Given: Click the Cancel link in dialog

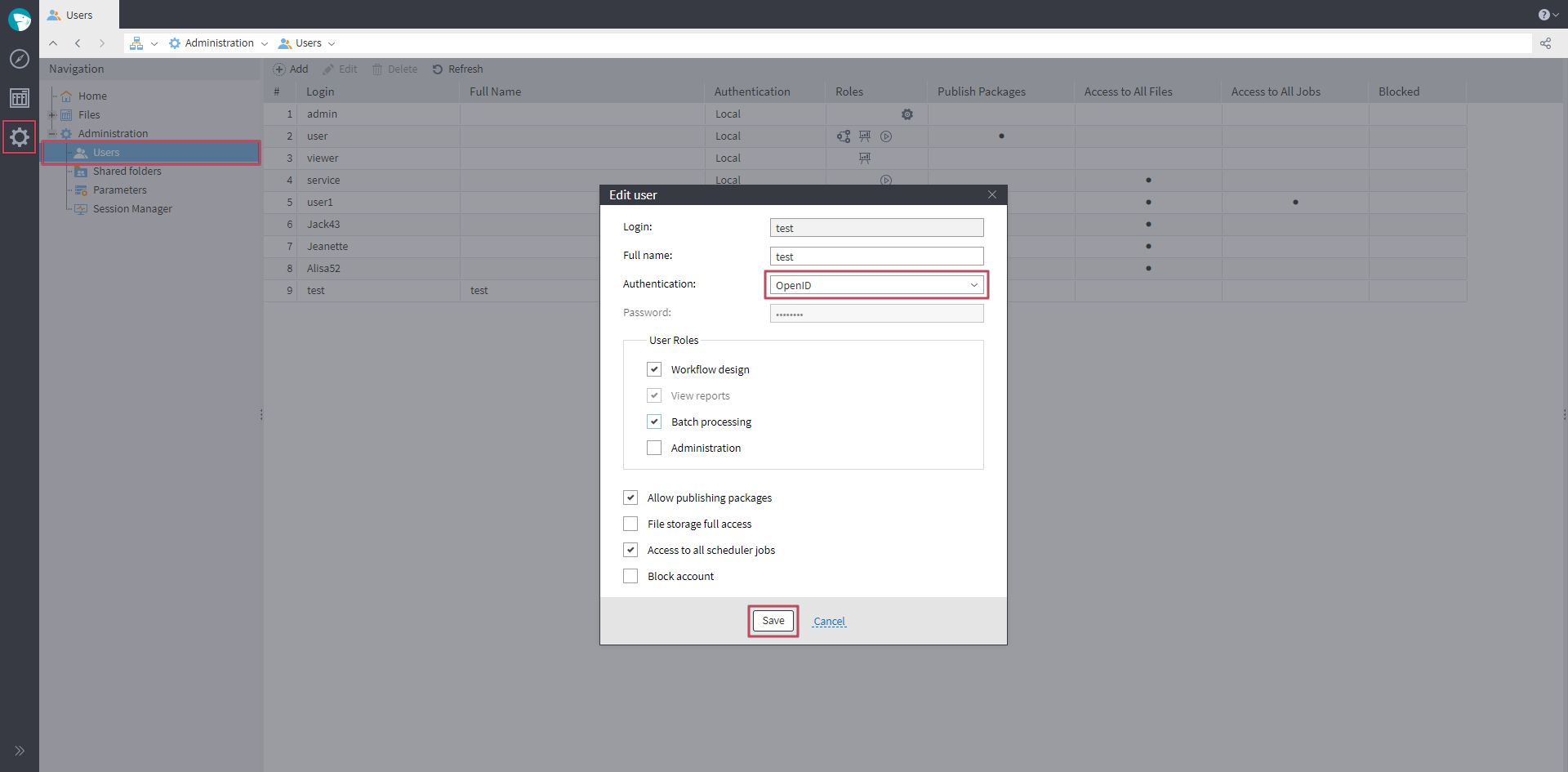Looking at the screenshot, I should pos(829,622).
